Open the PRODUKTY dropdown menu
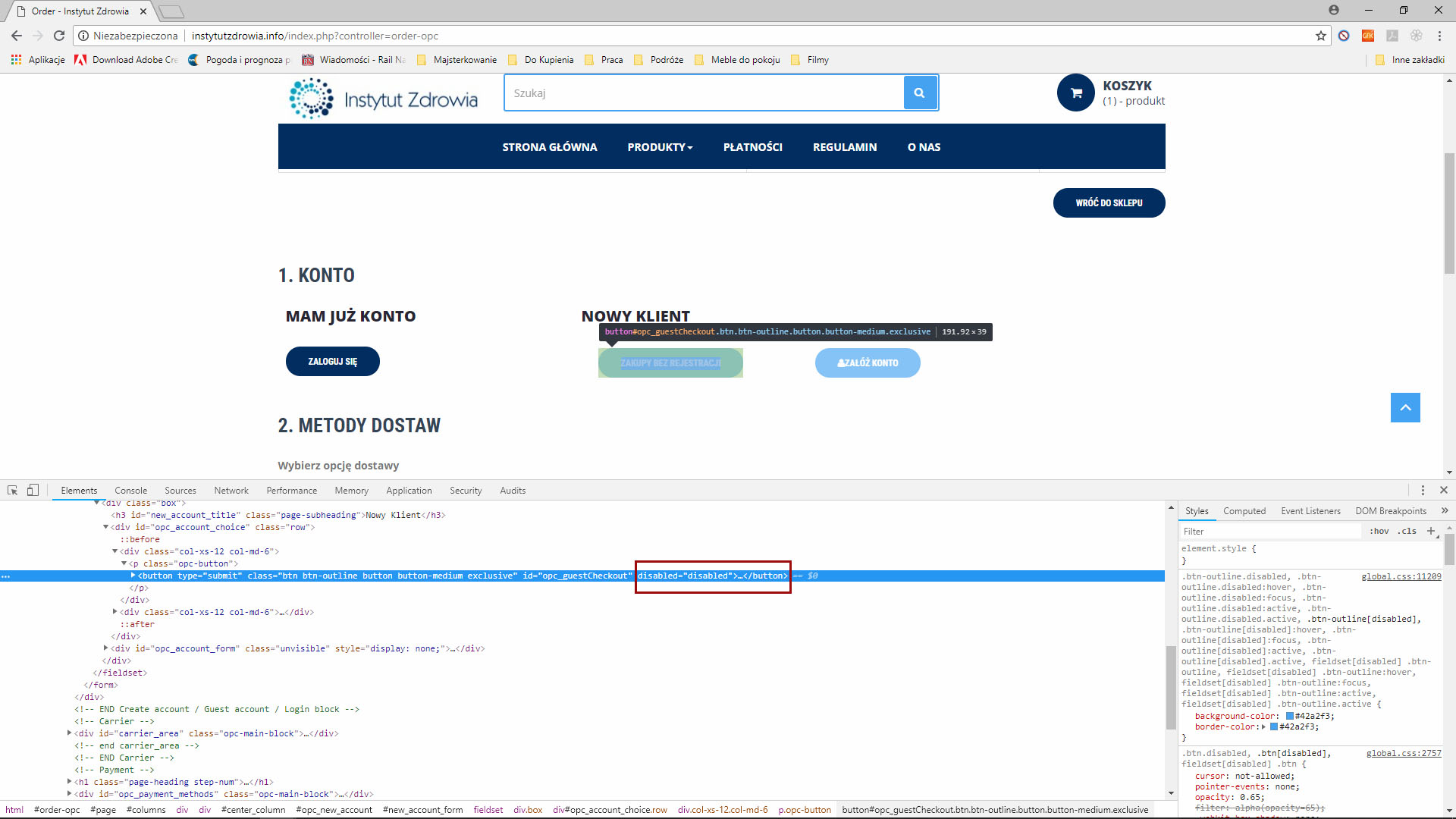Viewport: 1456px width, 819px height. [x=660, y=147]
